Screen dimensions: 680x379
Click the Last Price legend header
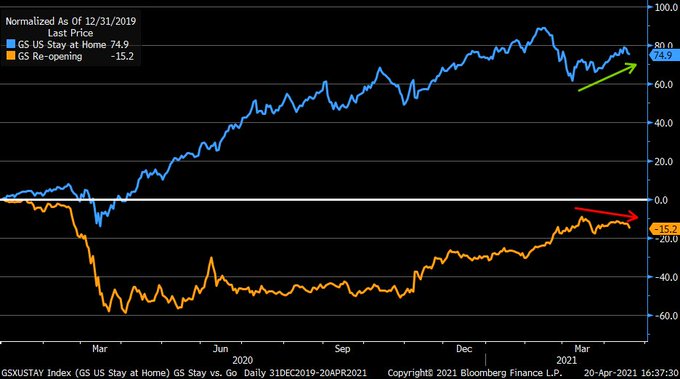pyautogui.click(x=70, y=33)
